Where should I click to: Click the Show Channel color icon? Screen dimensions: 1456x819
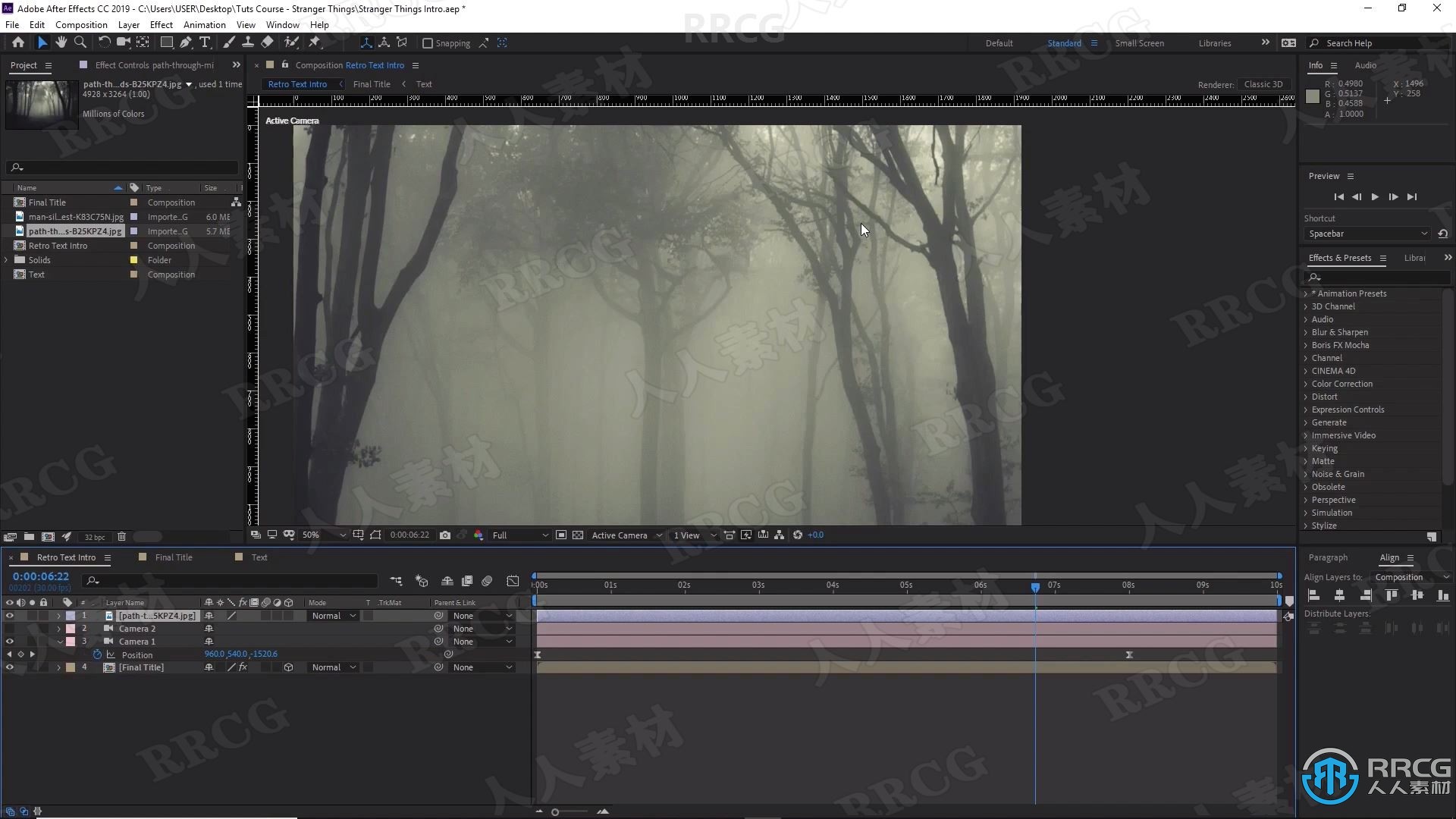[479, 535]
